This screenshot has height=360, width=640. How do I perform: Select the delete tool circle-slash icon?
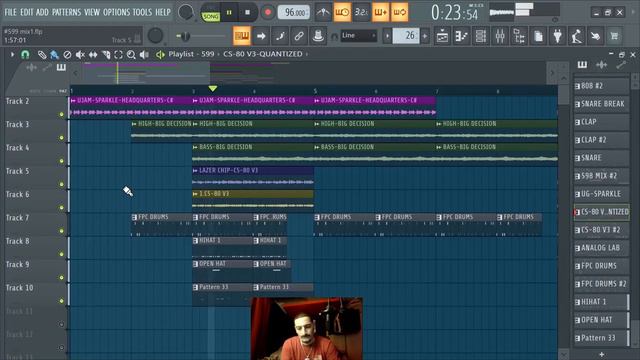pos(67,54)
